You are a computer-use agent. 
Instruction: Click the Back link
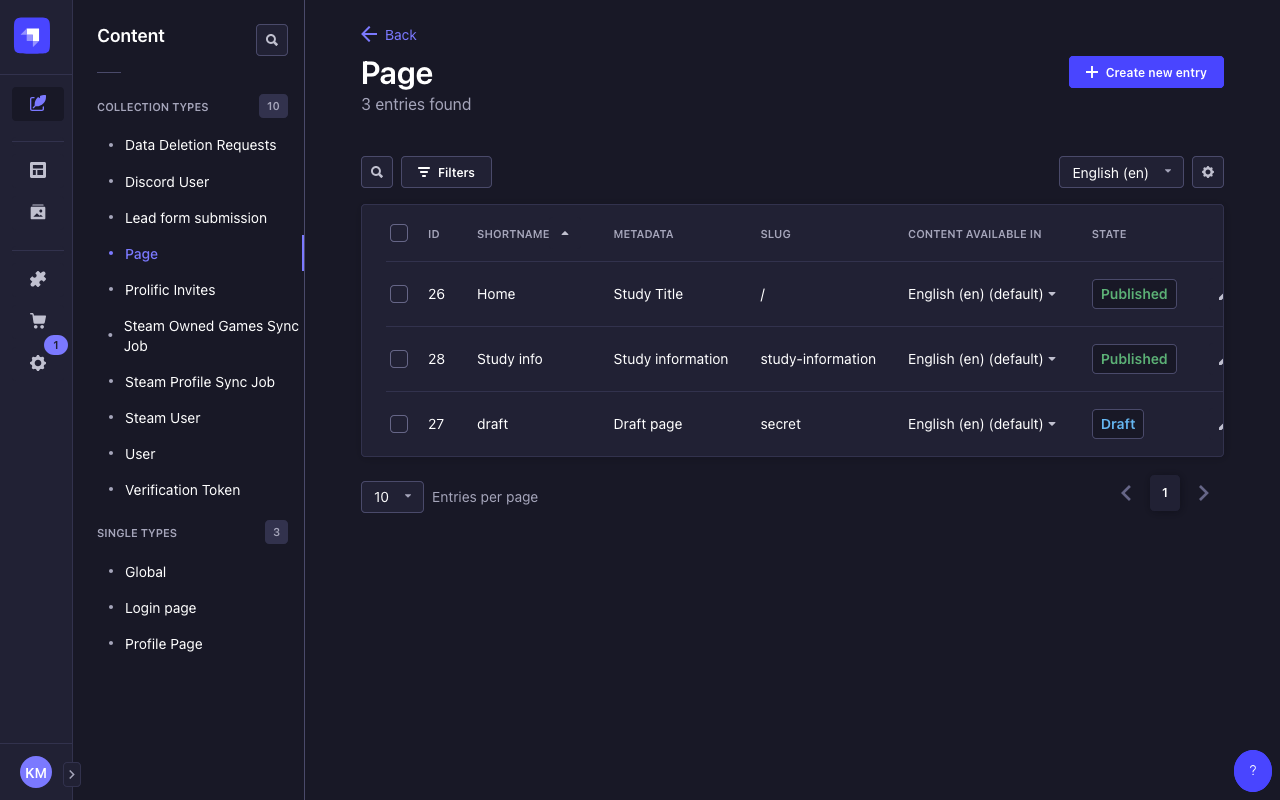point(388,34)
